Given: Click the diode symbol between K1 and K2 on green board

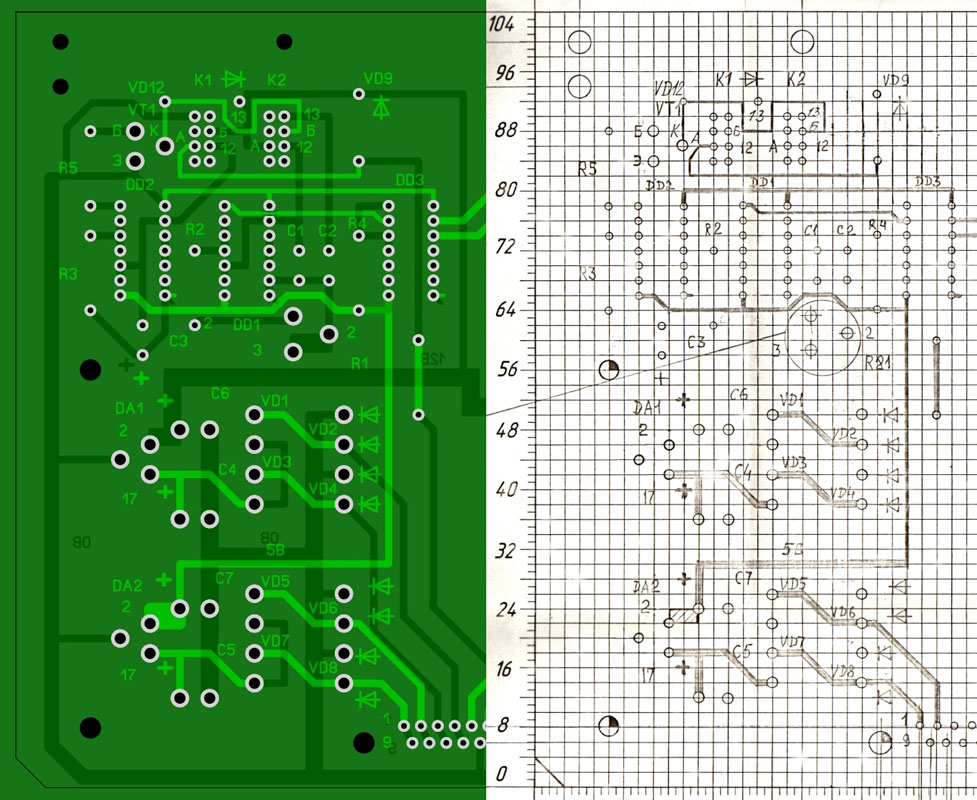Looking at the screenshot, I should [x=235, y=78].
